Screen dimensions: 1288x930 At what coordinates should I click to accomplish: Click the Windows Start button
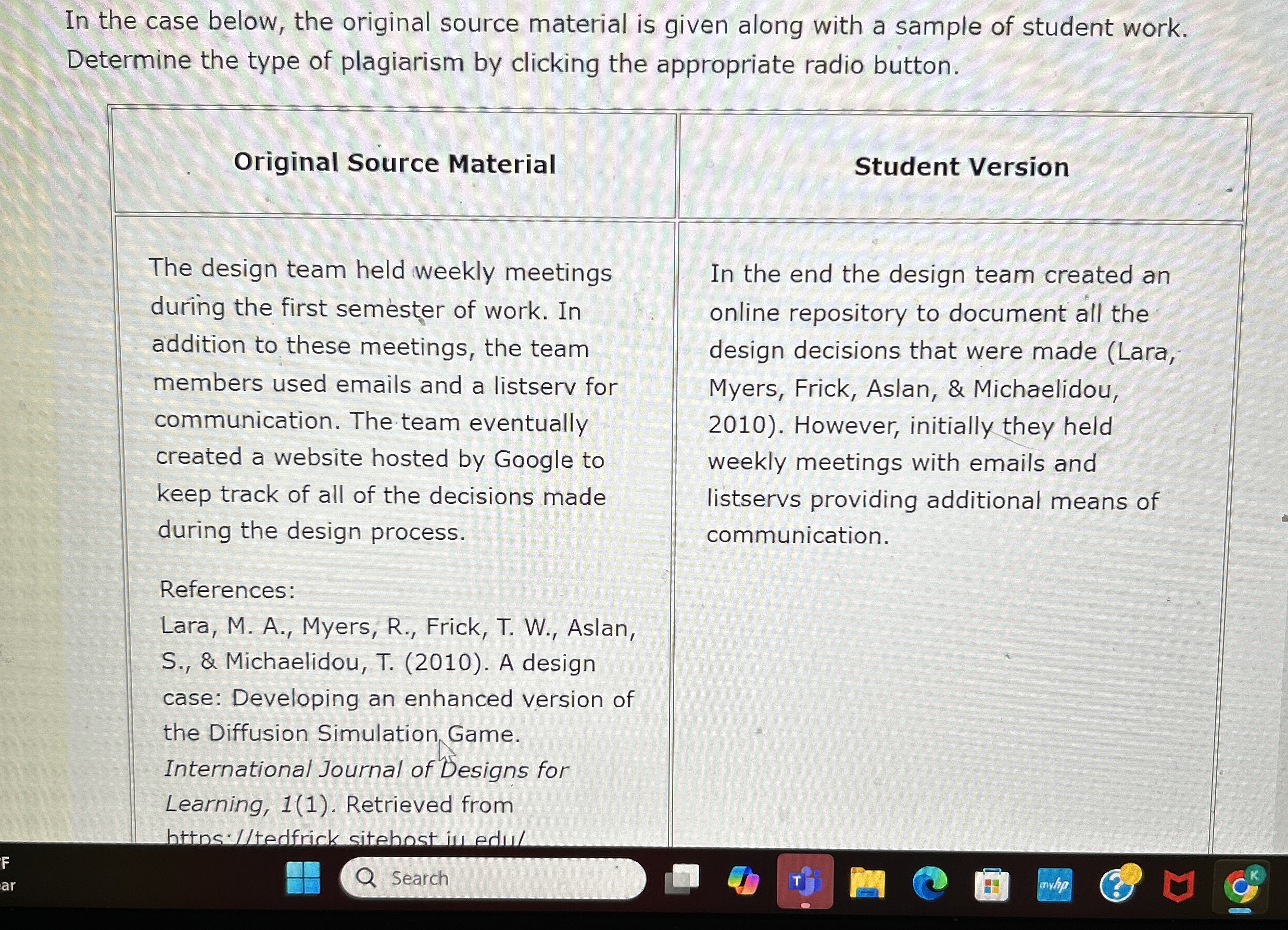(304, 880)
